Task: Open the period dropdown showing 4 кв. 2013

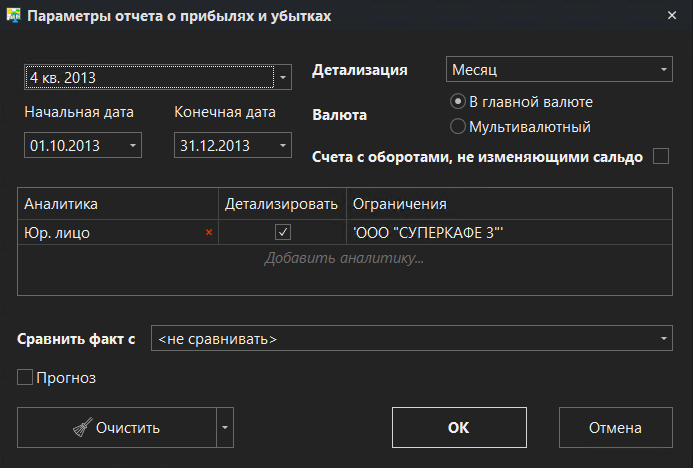Action: pos(283,77)
